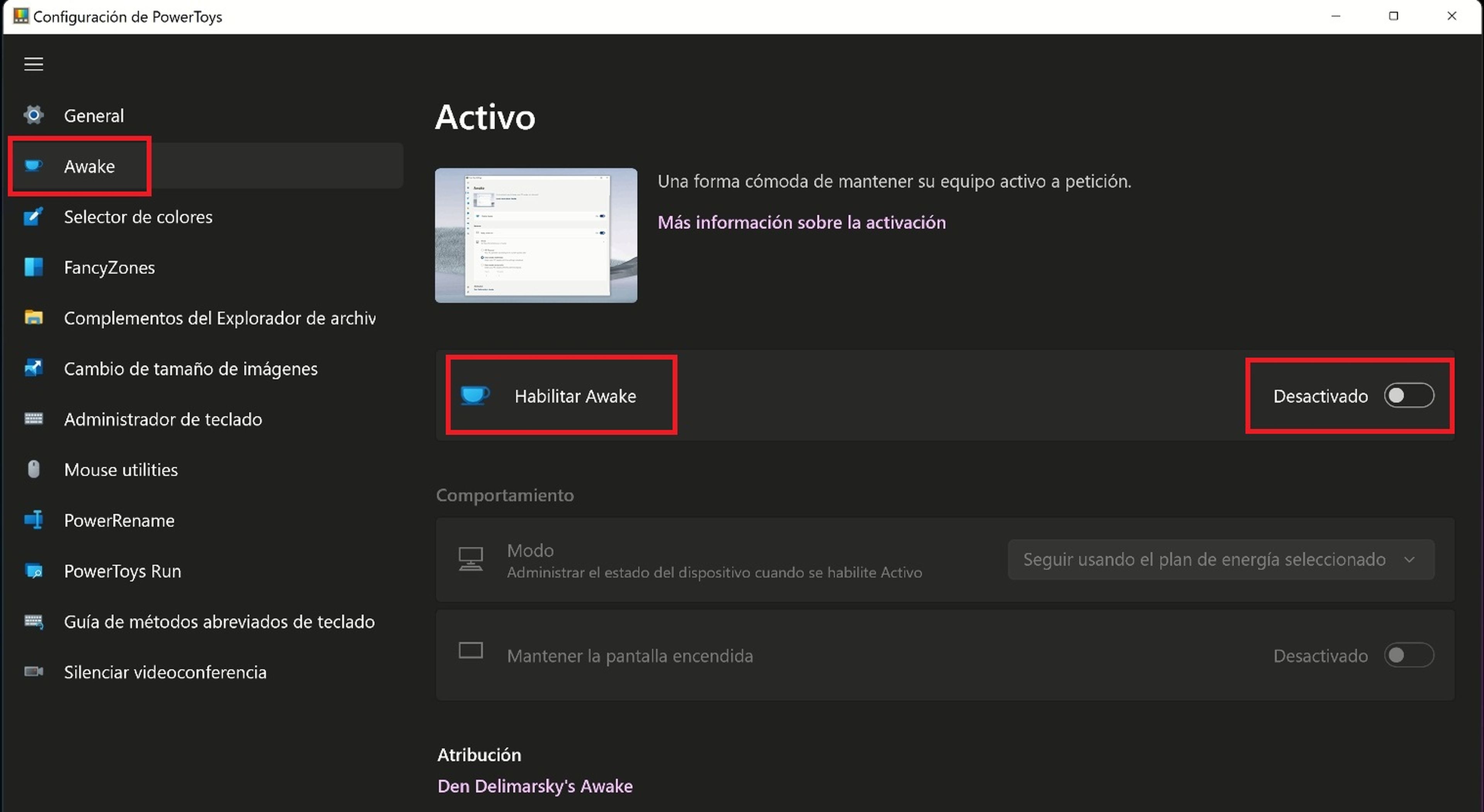Open Den Delimarsky's Awake attribution link
Image resolution: width=1484 pixels, height=812 pixels.
click(534, 786)
